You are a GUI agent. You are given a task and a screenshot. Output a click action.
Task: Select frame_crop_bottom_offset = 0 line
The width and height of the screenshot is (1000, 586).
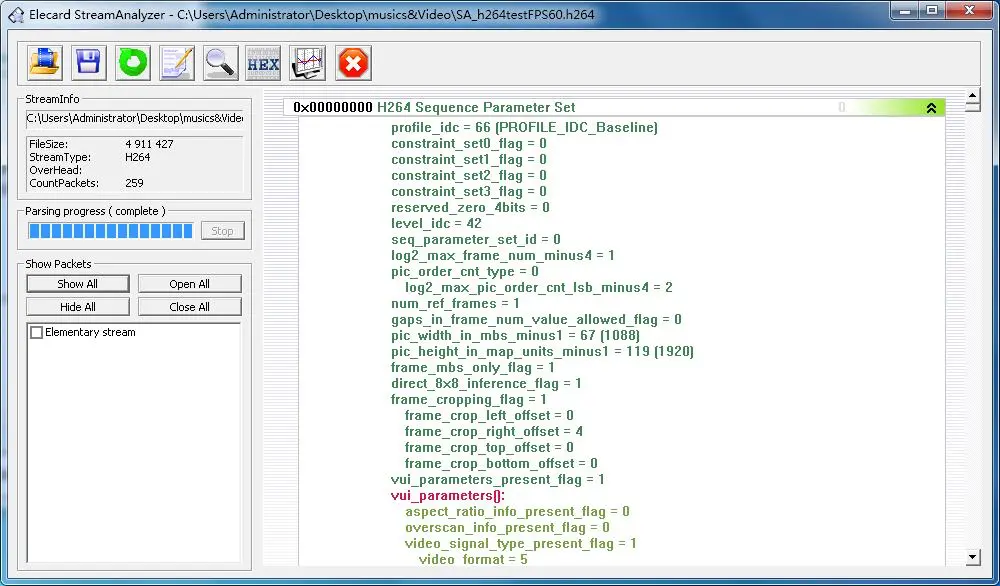tap(501, 464)
